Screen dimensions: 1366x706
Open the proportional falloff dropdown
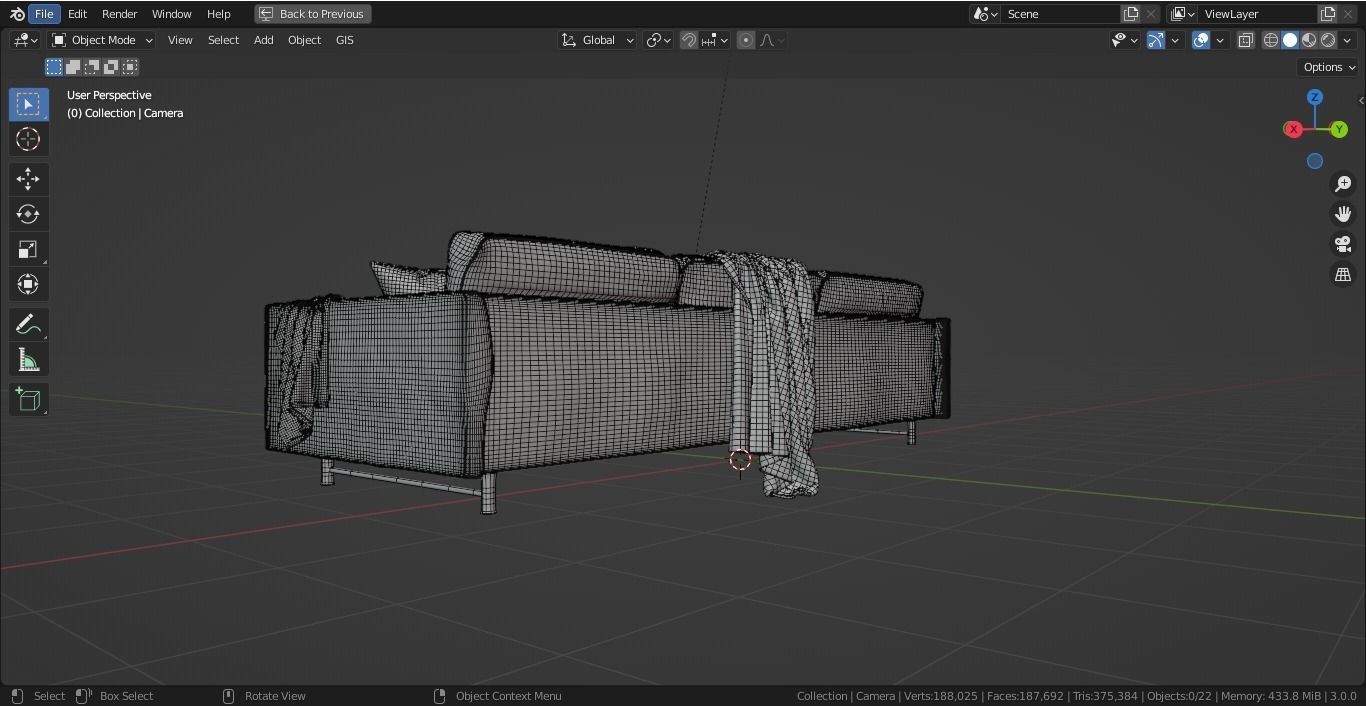[772, 40]
